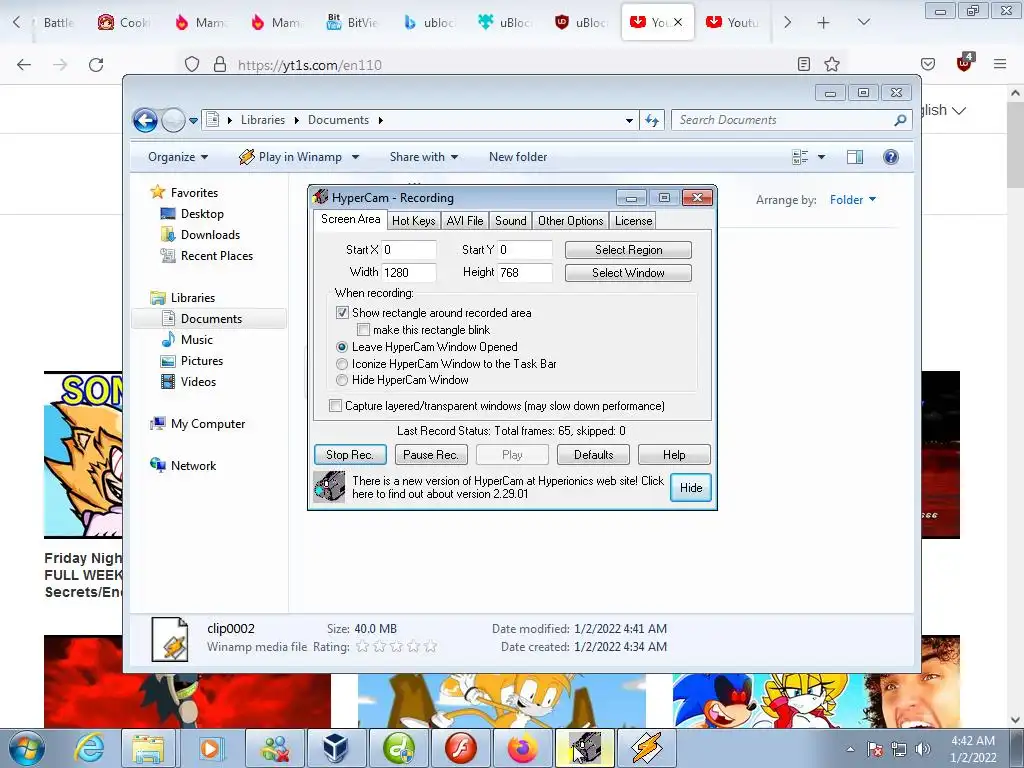Viewport: 1024px width, 768px height.
Task: Open the change view dropdown arrow
Action: coord(822,157)
